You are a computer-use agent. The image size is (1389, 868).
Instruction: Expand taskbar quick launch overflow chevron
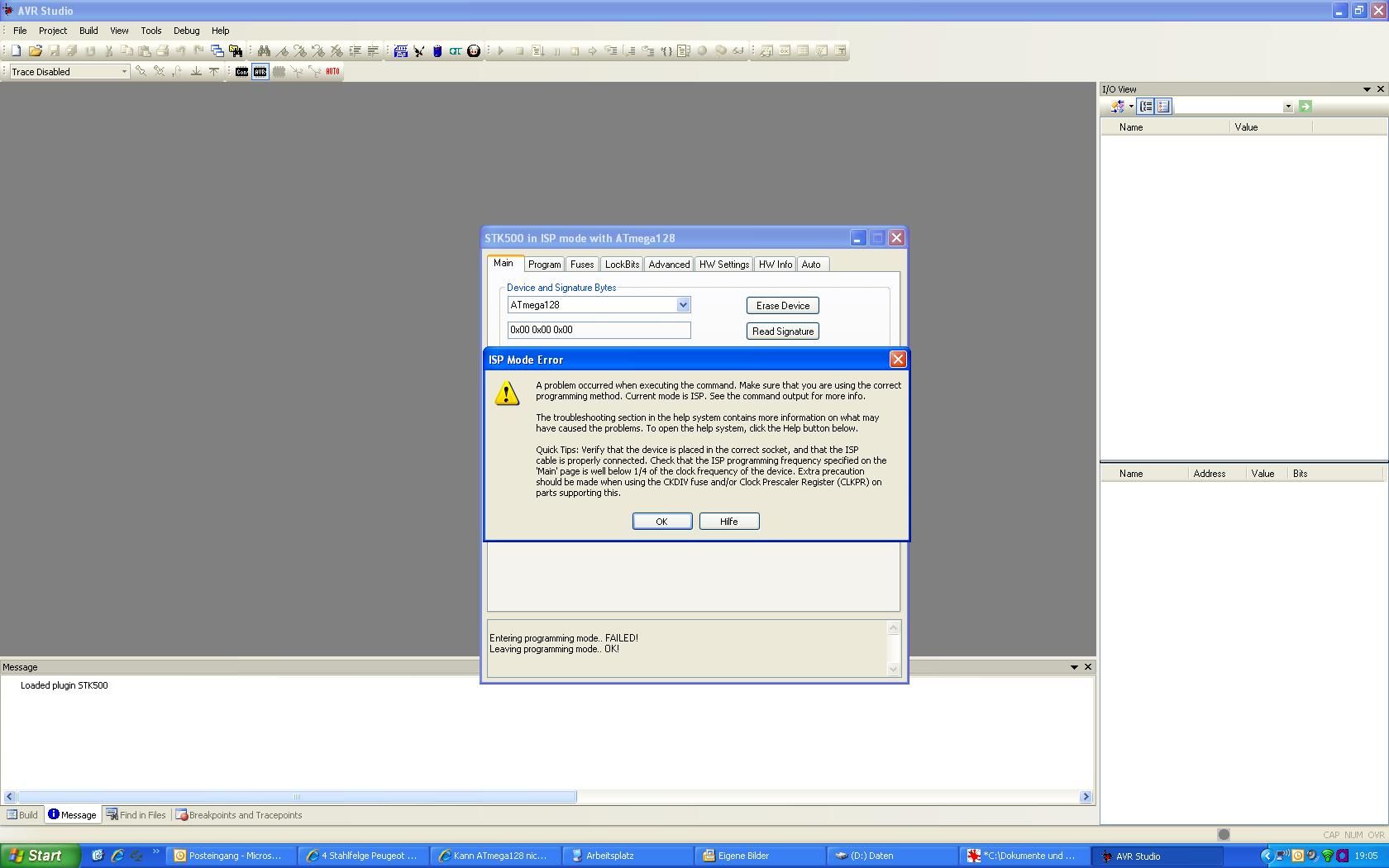tap(155, 851)
